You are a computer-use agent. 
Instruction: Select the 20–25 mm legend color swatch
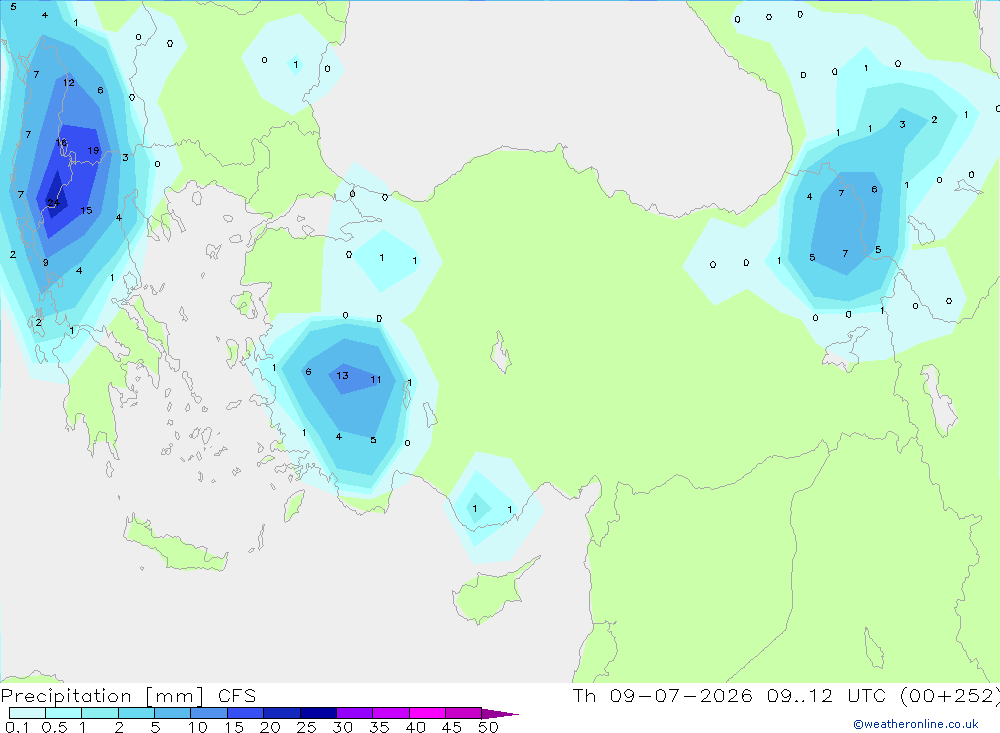pos(282,713)
